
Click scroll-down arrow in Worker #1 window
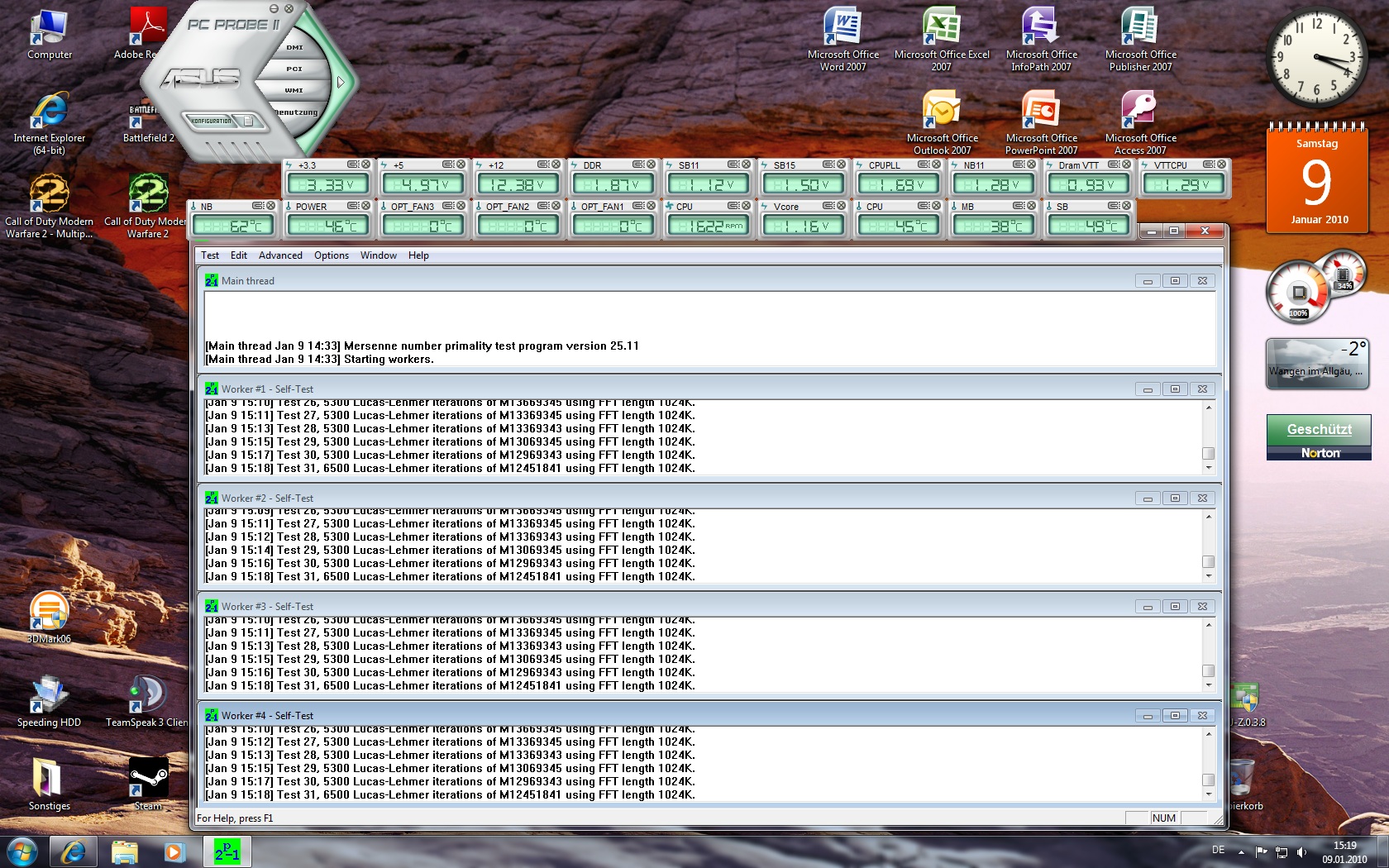1208,468
